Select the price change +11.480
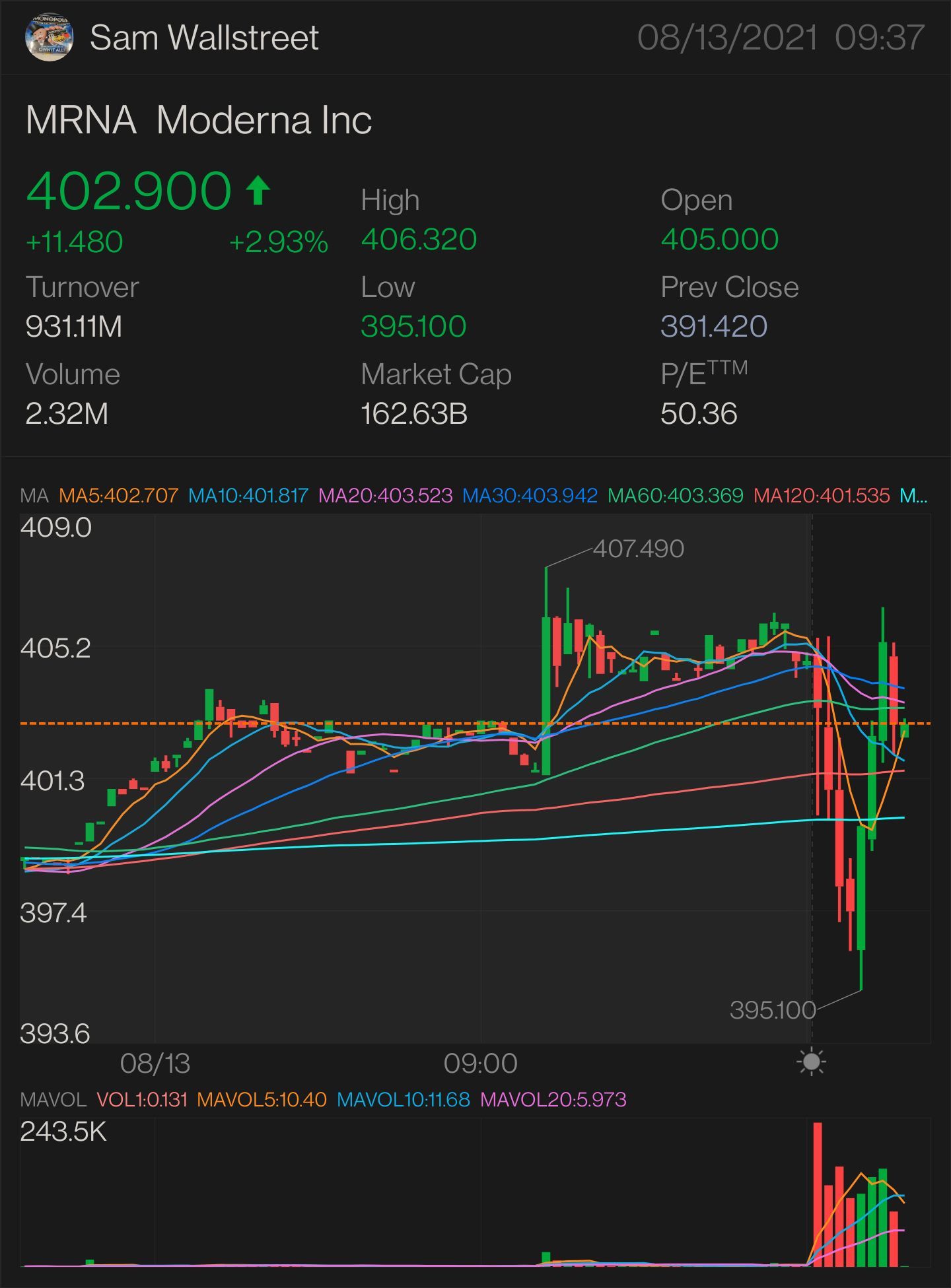 tap(74, 242)
